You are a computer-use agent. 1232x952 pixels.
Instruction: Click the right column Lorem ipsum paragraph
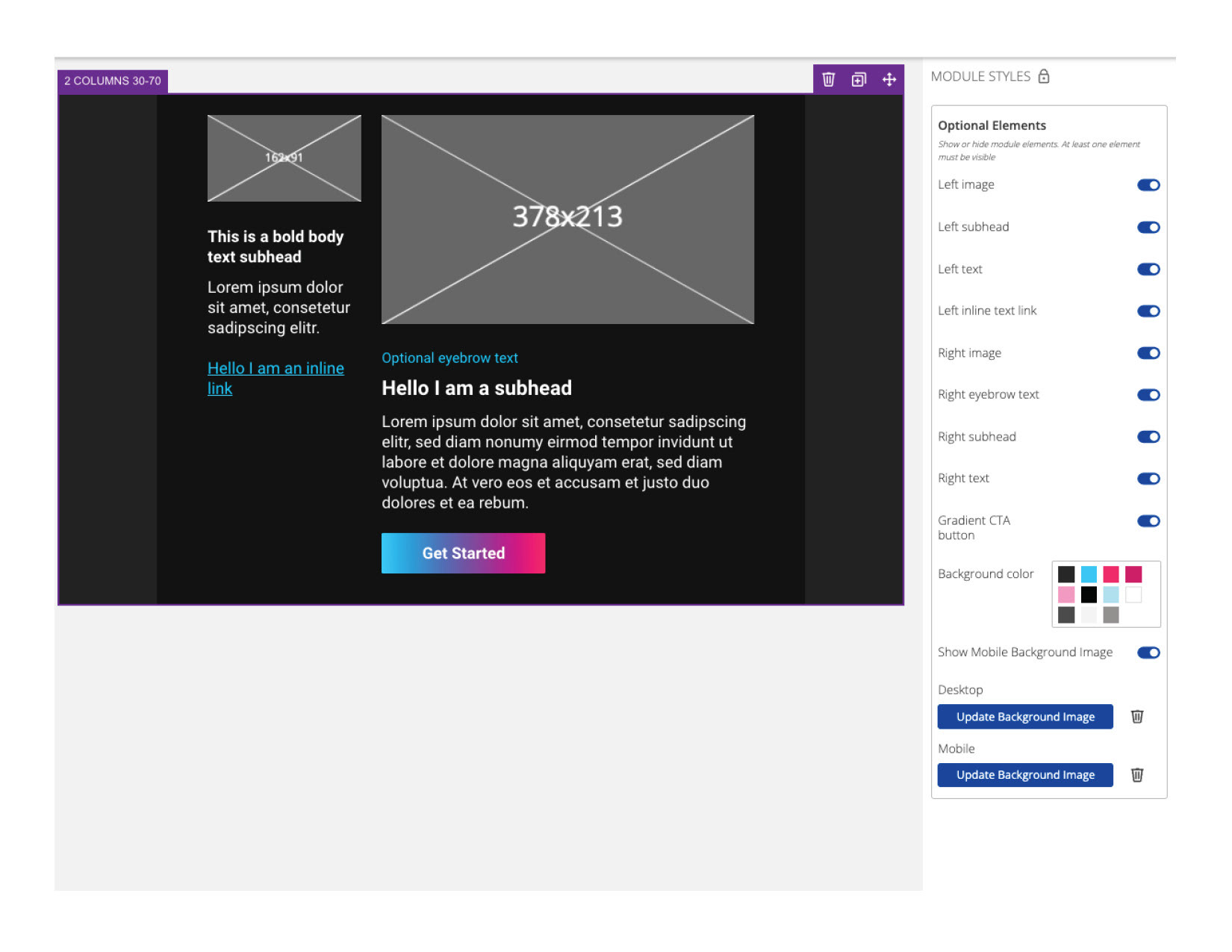tap(564, 462)
